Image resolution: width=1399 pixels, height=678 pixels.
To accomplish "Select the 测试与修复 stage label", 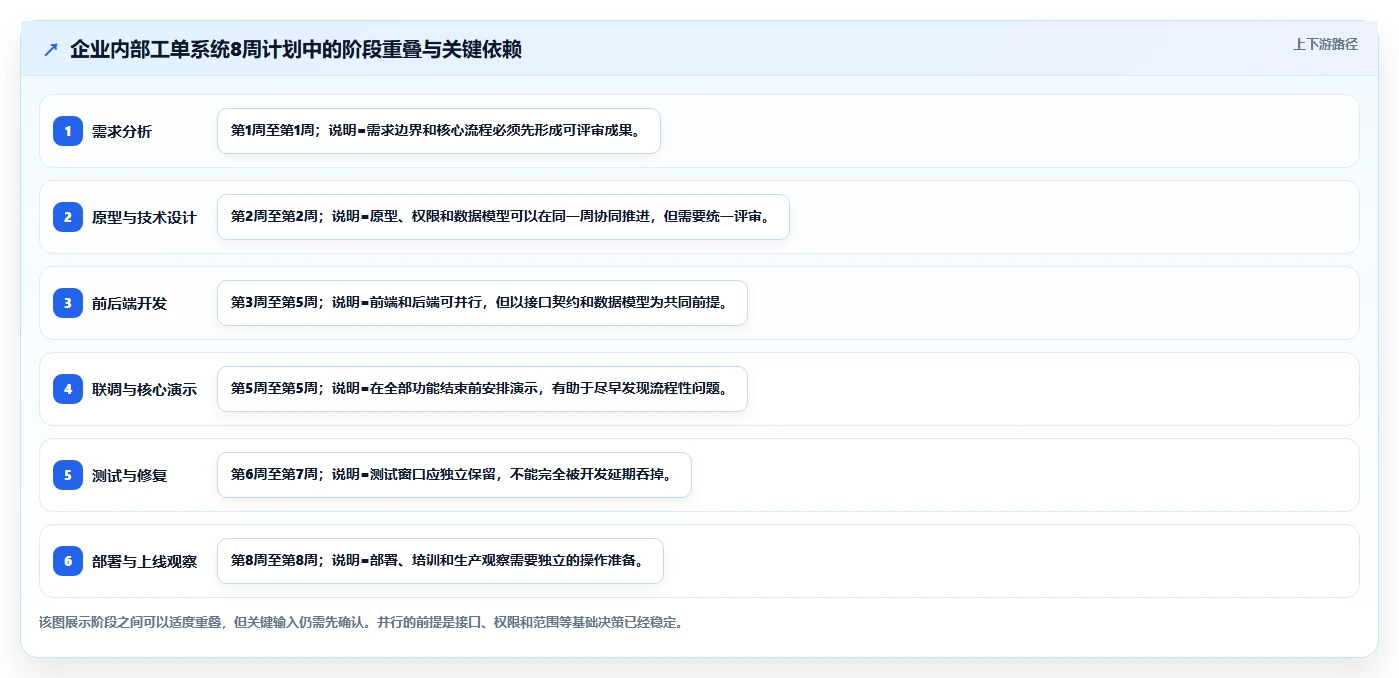I will 129,475.
